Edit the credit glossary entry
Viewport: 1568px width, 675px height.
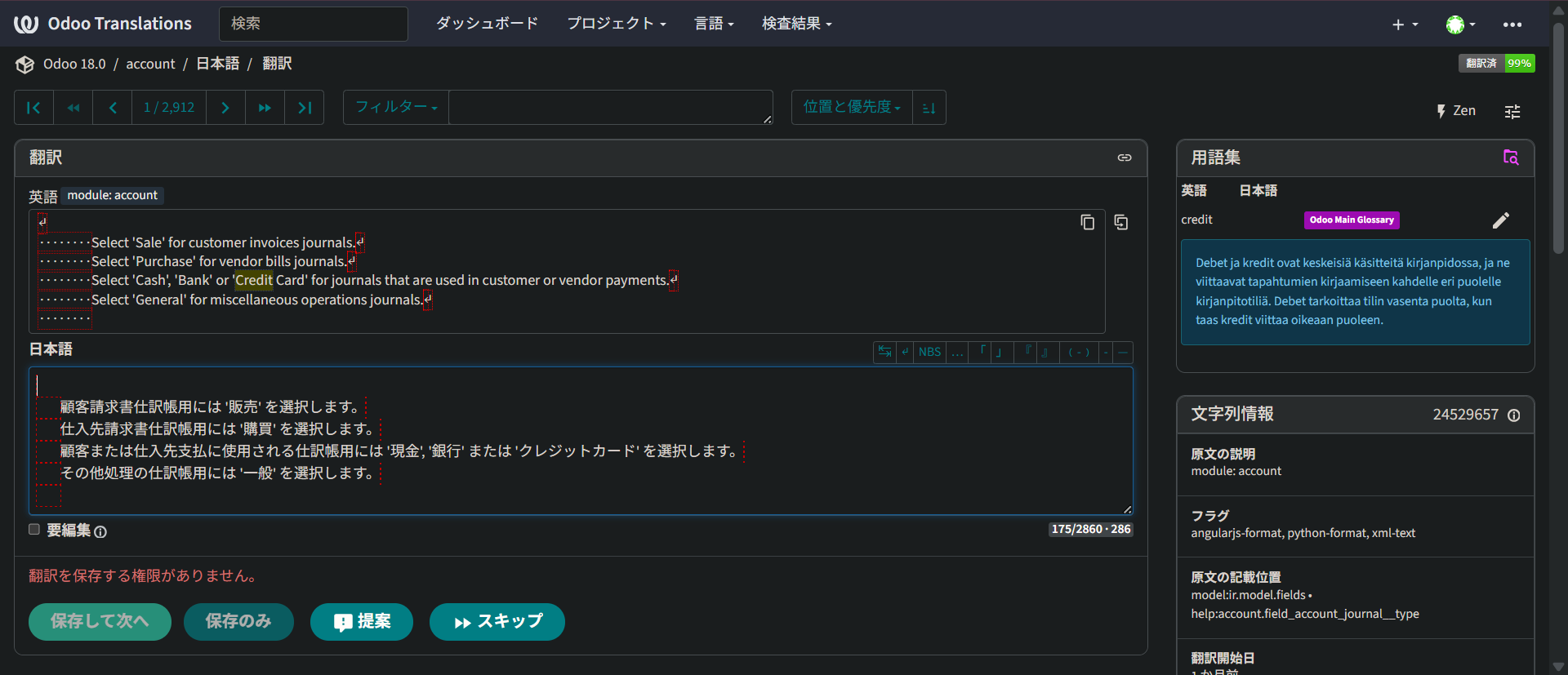1501,220
